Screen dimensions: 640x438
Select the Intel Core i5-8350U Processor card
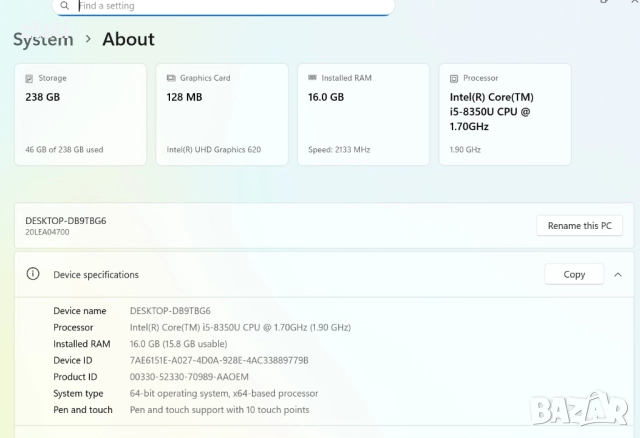point(504,114)
